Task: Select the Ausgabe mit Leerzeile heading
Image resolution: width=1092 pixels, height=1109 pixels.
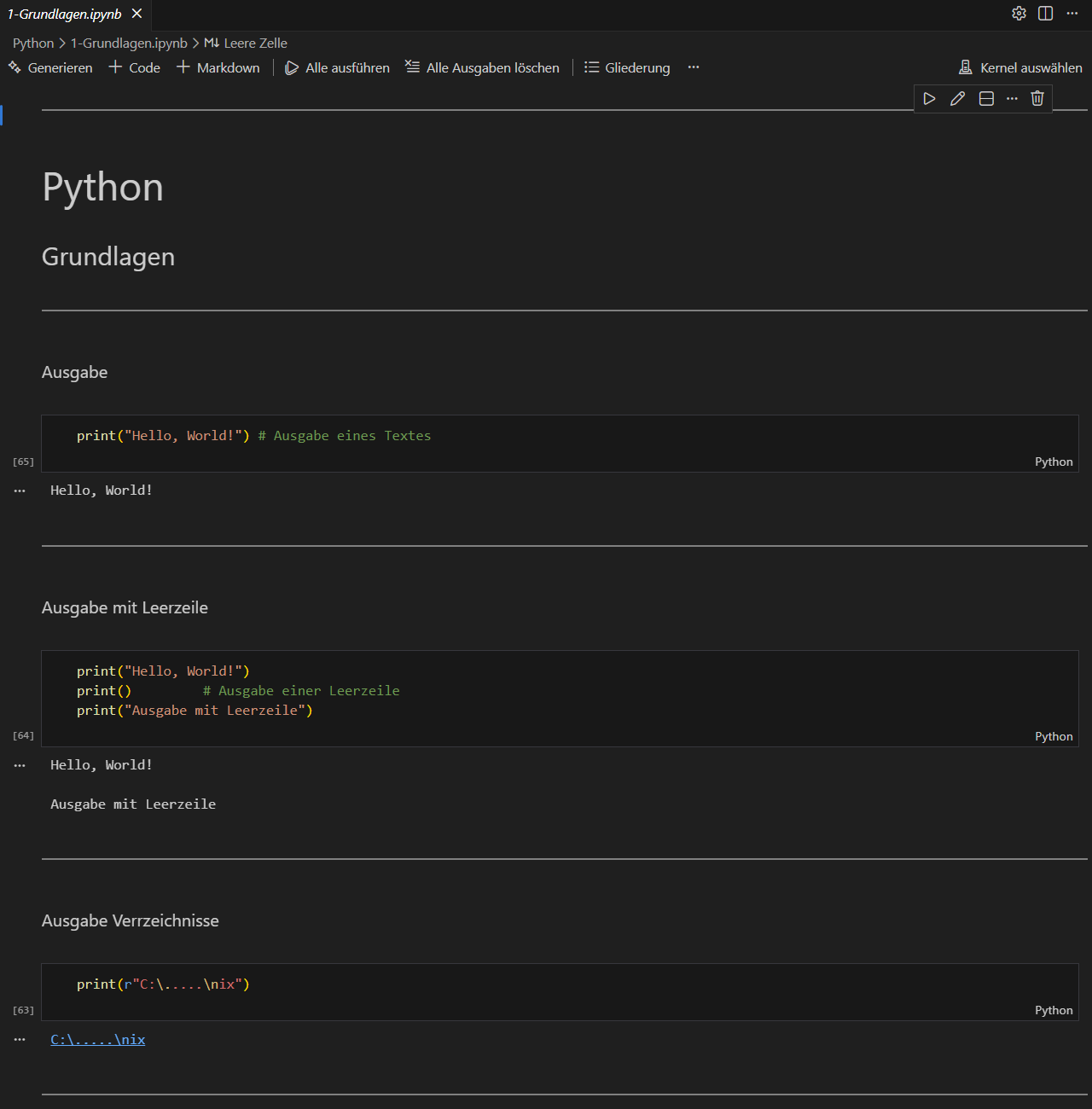Action: click(x=125, y=607)
